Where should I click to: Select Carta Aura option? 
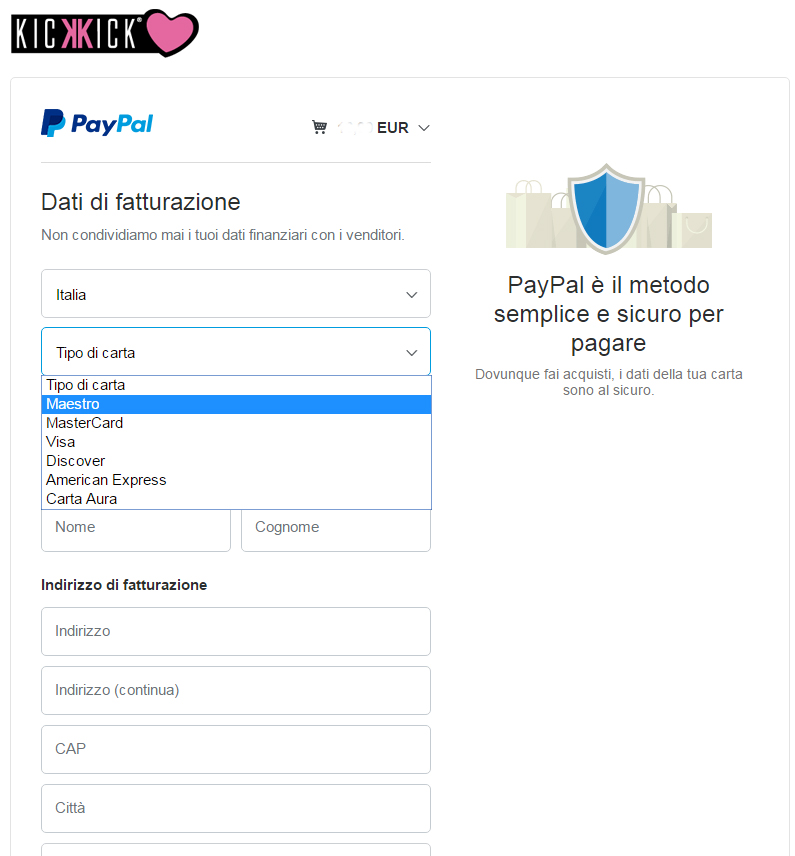[236, 499]
